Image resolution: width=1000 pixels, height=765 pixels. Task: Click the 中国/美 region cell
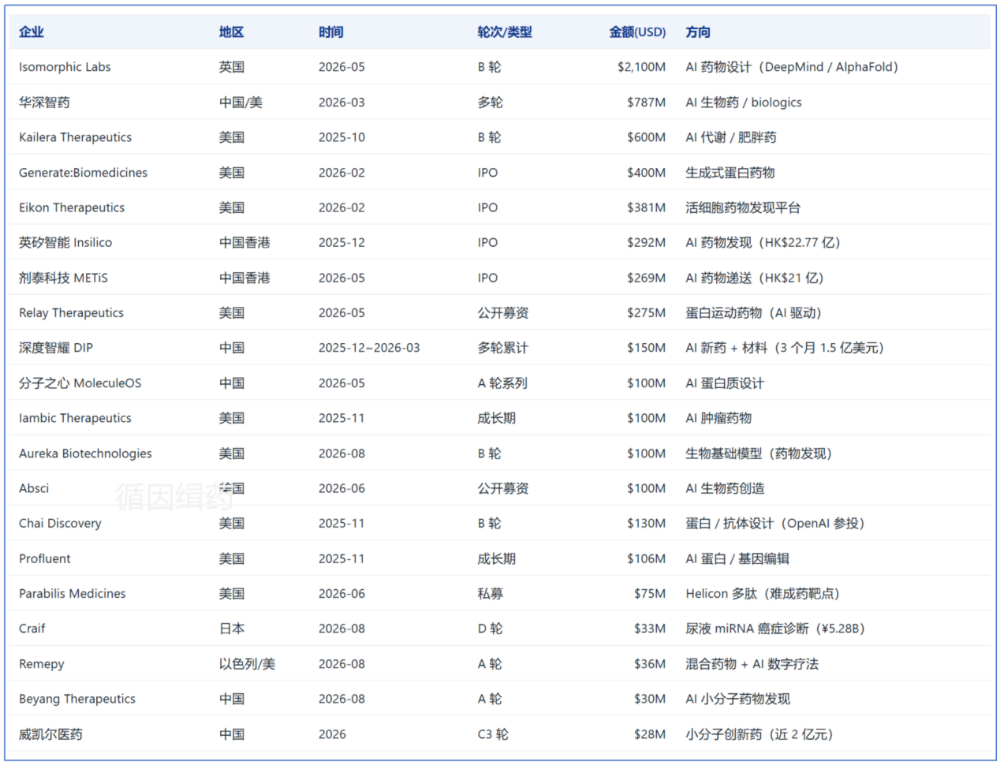tap(240, 102)
